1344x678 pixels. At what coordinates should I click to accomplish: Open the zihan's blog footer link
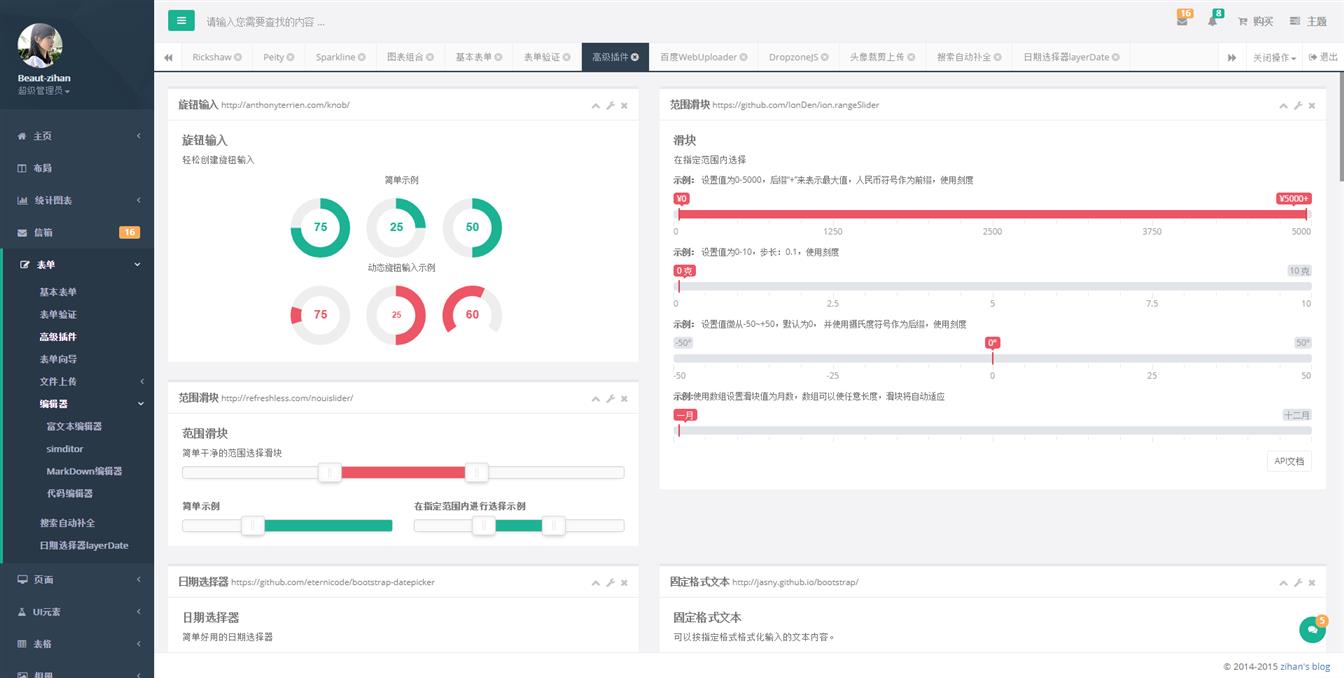pos(1306,667)
